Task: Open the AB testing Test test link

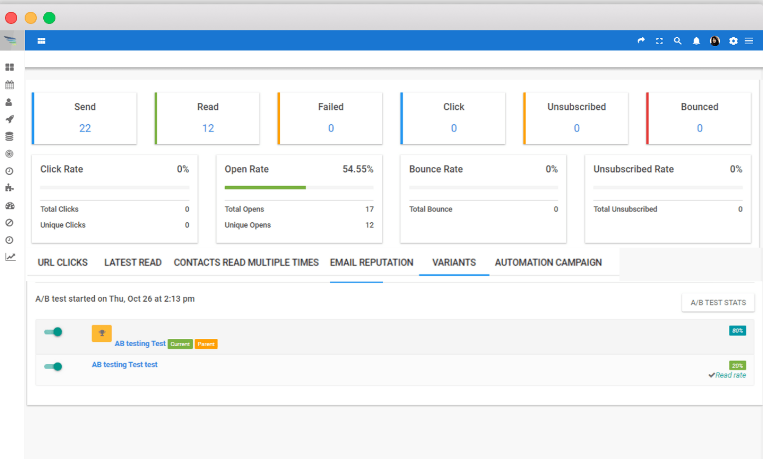Action: (124, 365)
